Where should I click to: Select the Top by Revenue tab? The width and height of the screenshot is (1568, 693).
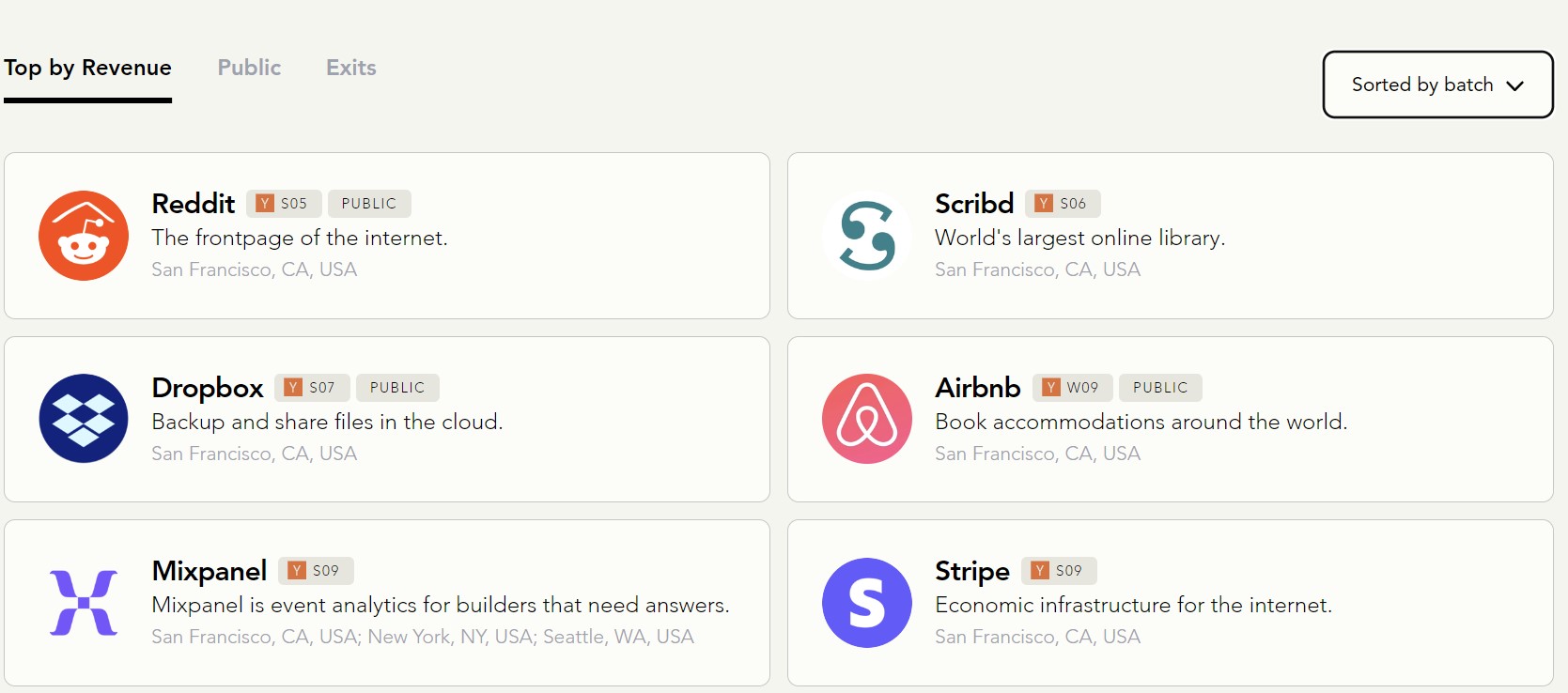[x=87, y=68]
